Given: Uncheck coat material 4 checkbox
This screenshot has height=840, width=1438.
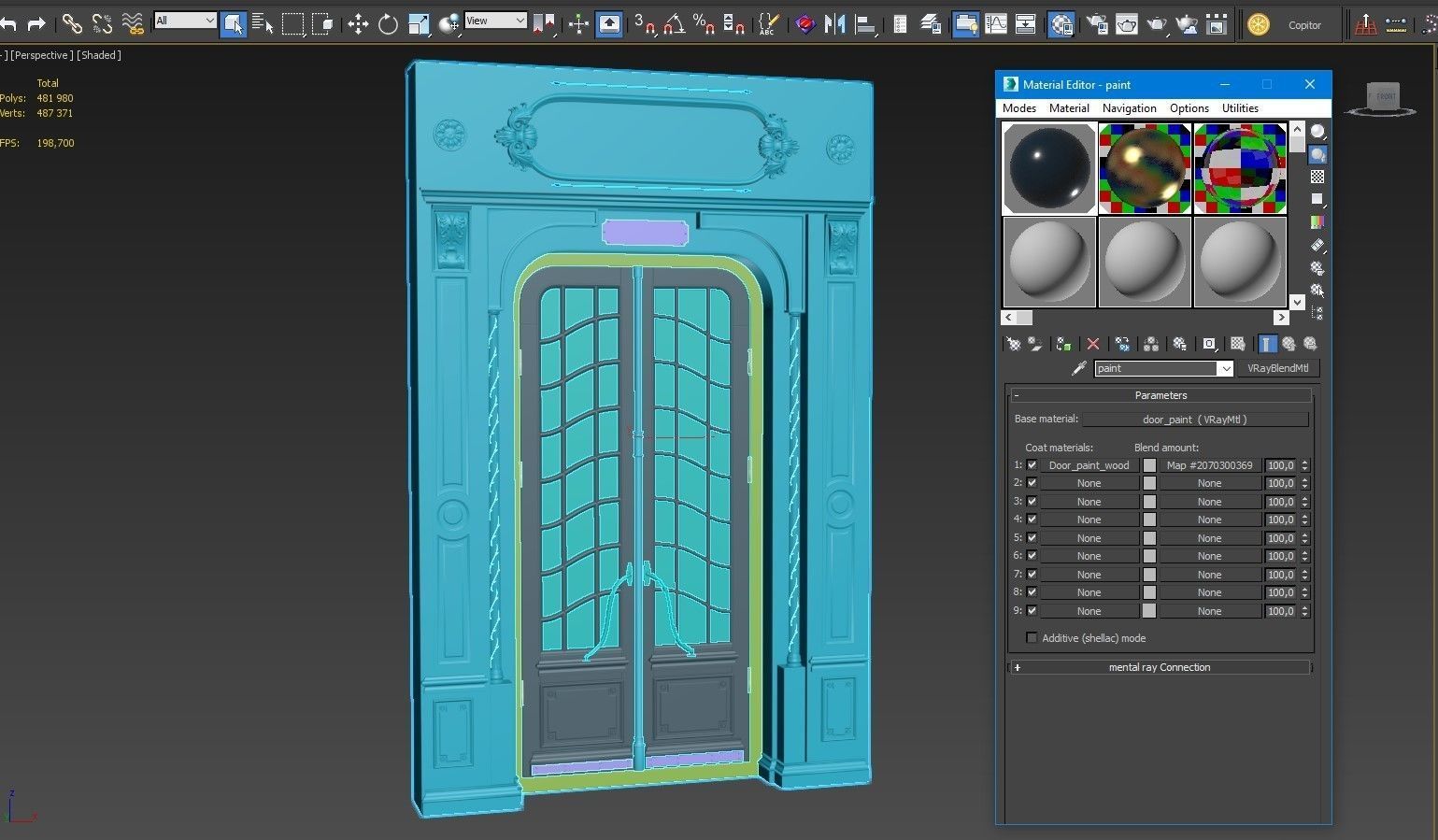Looking at the screenshot, I should [x=1032, y=520].
